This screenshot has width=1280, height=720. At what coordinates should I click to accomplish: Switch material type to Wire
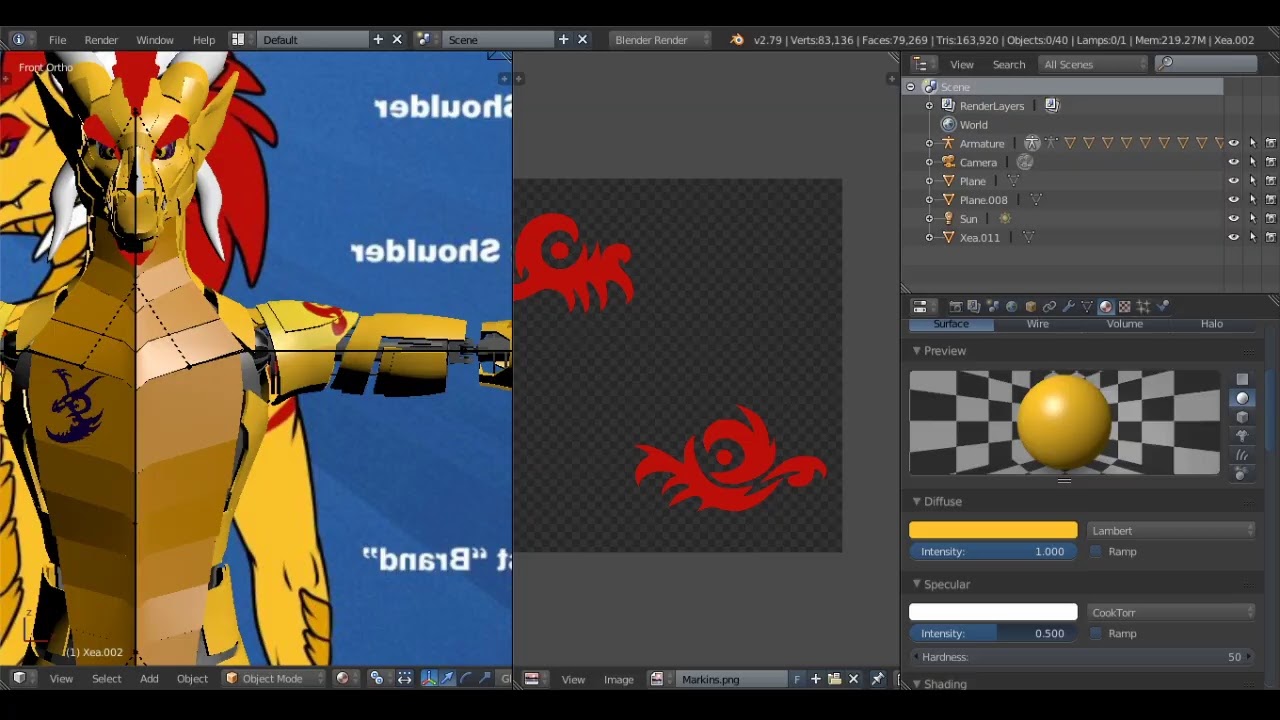(1038, 324)
